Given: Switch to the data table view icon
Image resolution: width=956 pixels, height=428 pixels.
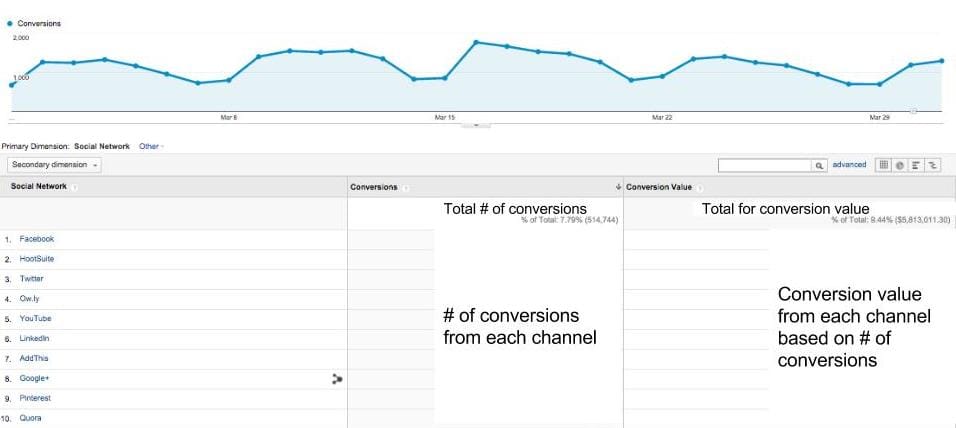Looking at the screenshot, I should click(883, 165).
